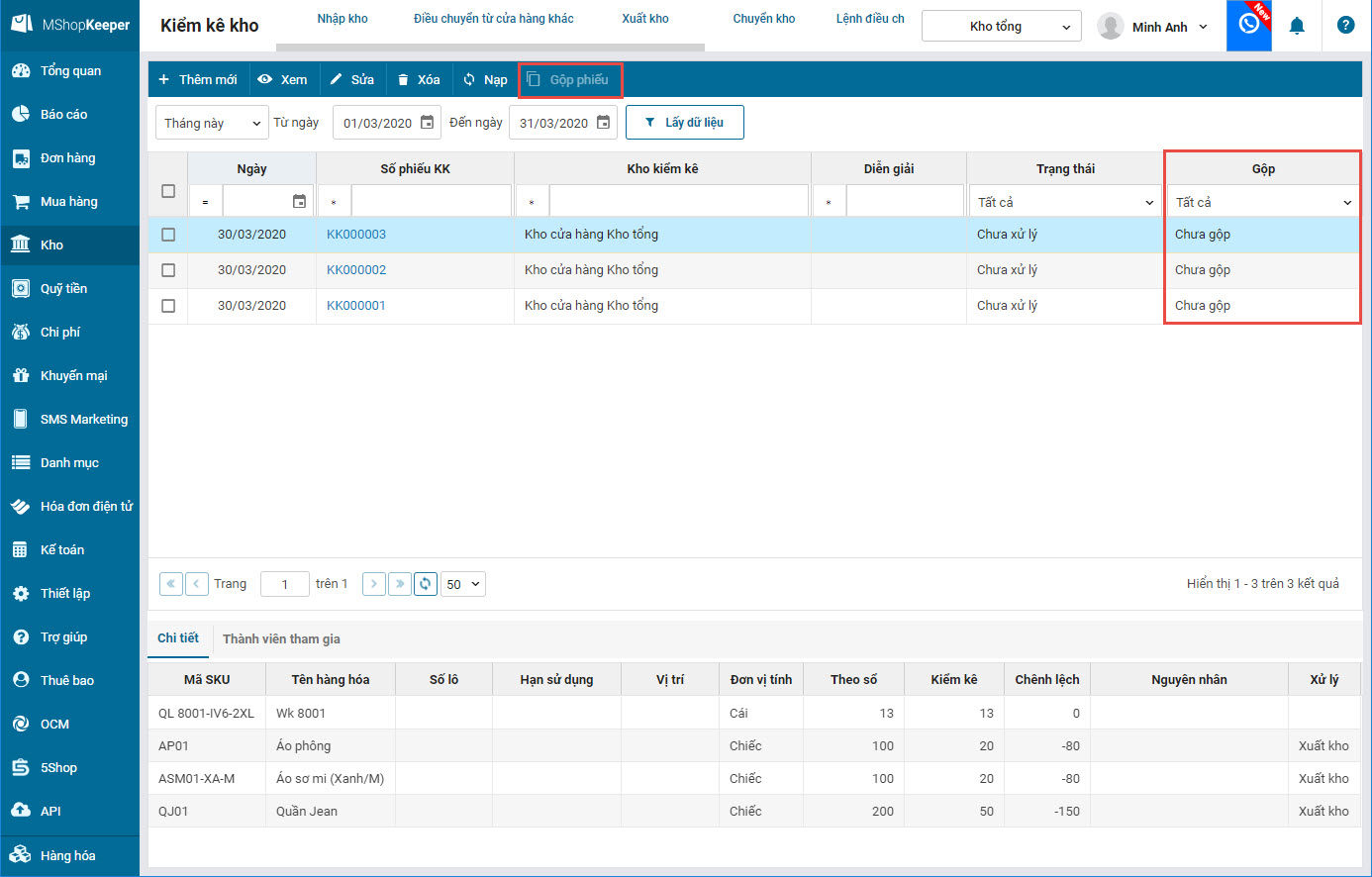Click the blue phone support icon
The image size is (1372, 877).
(1249, 26)
